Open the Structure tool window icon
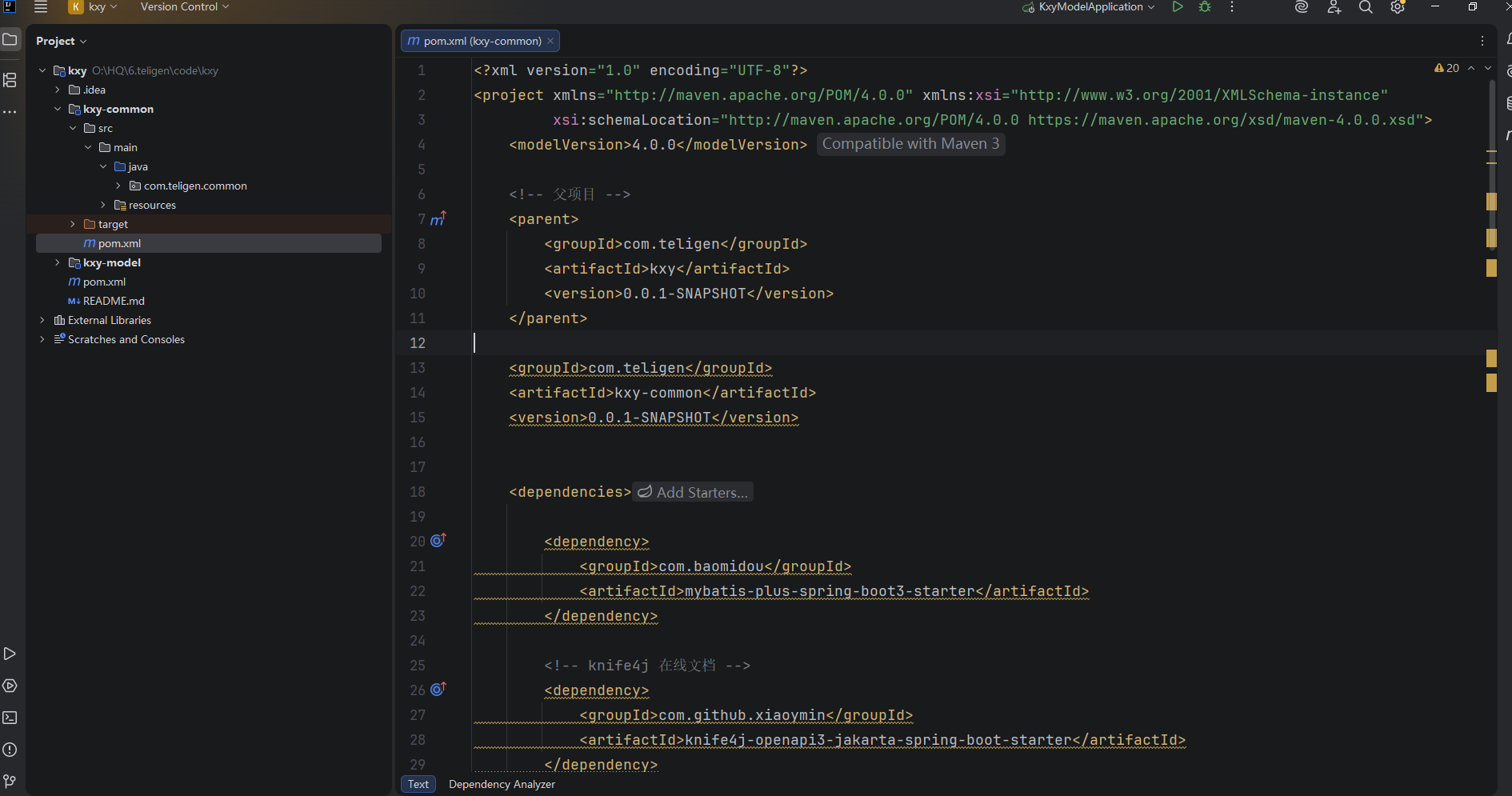 point(10,80)
